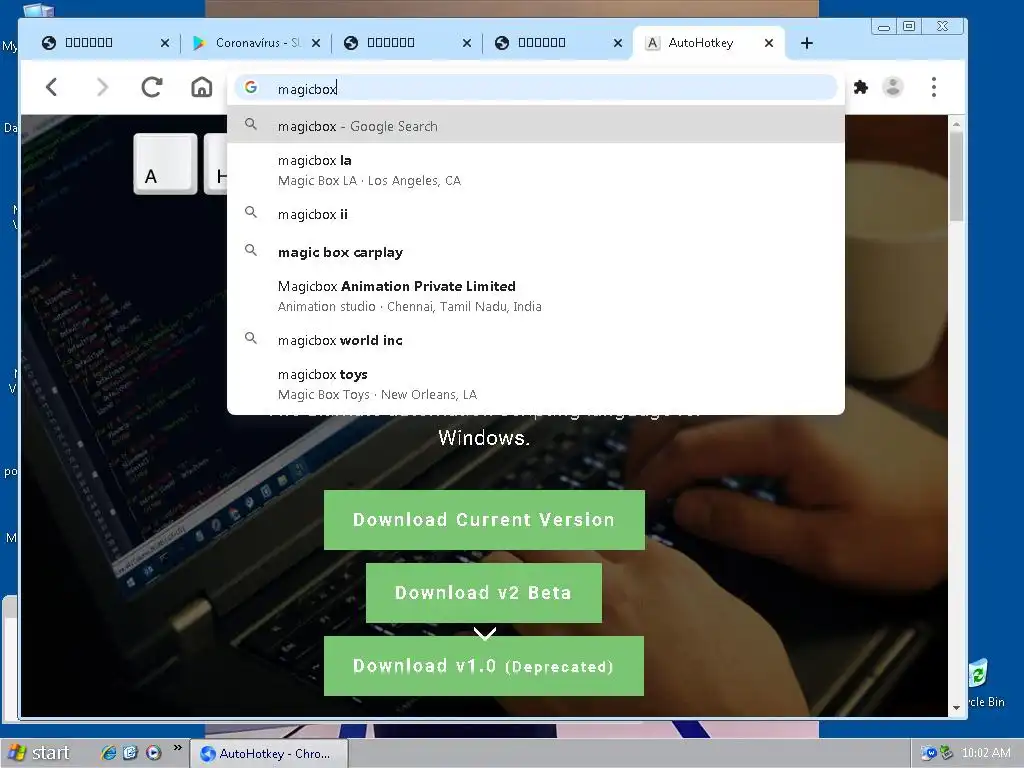Open the profile avatar icon

pyautogui.click(x=893, y=87)
